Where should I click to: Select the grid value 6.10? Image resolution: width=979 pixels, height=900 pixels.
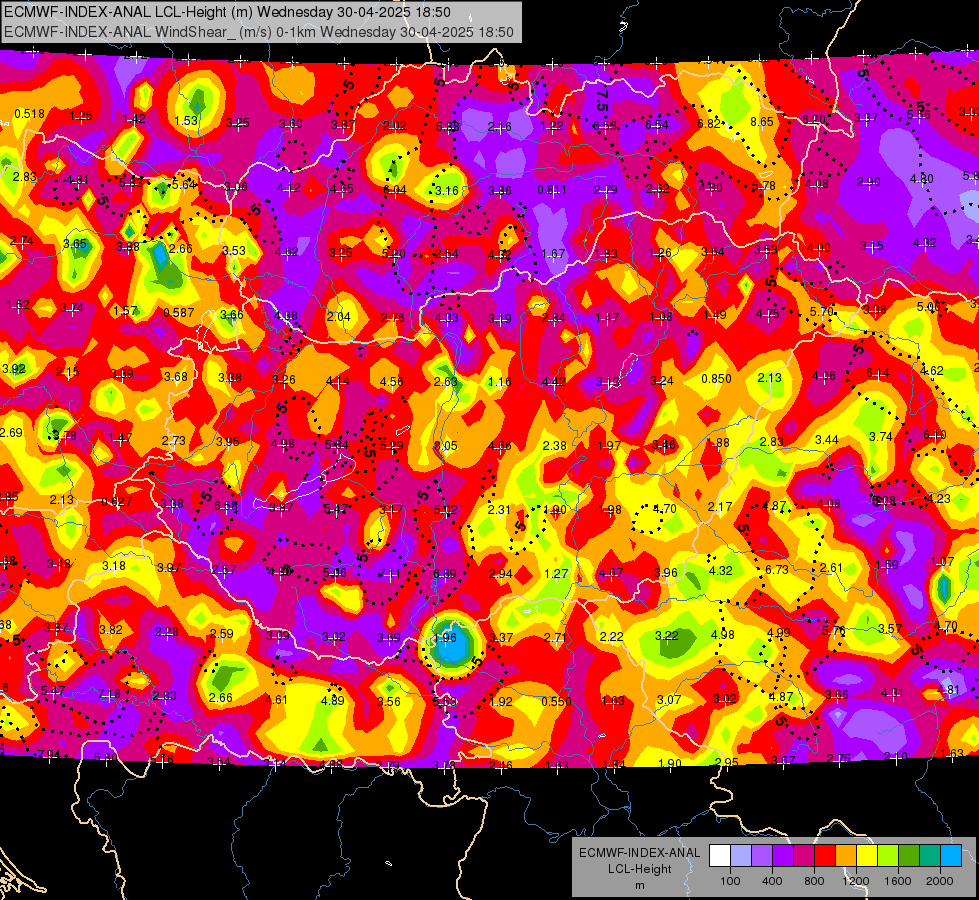(935, 435)
